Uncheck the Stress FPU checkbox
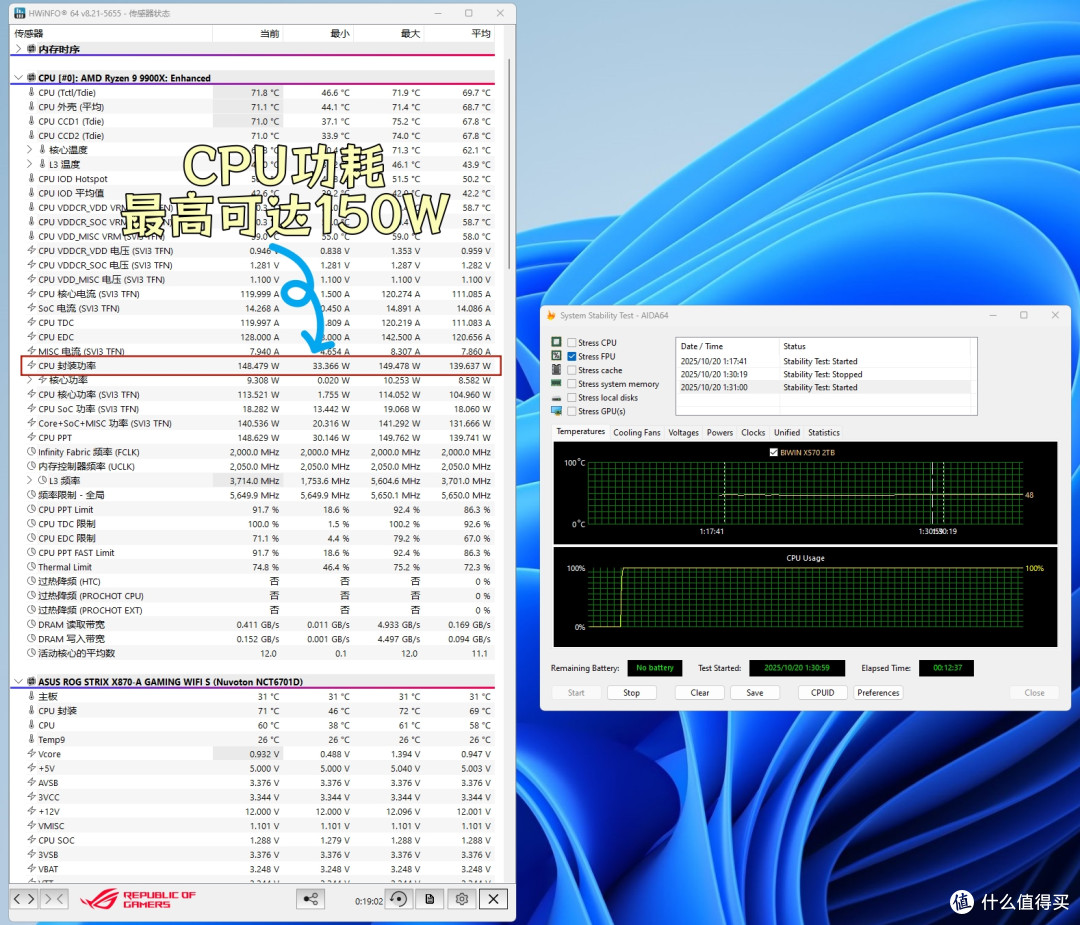The width and height of the screenshot is (1080, 925). 572,356
